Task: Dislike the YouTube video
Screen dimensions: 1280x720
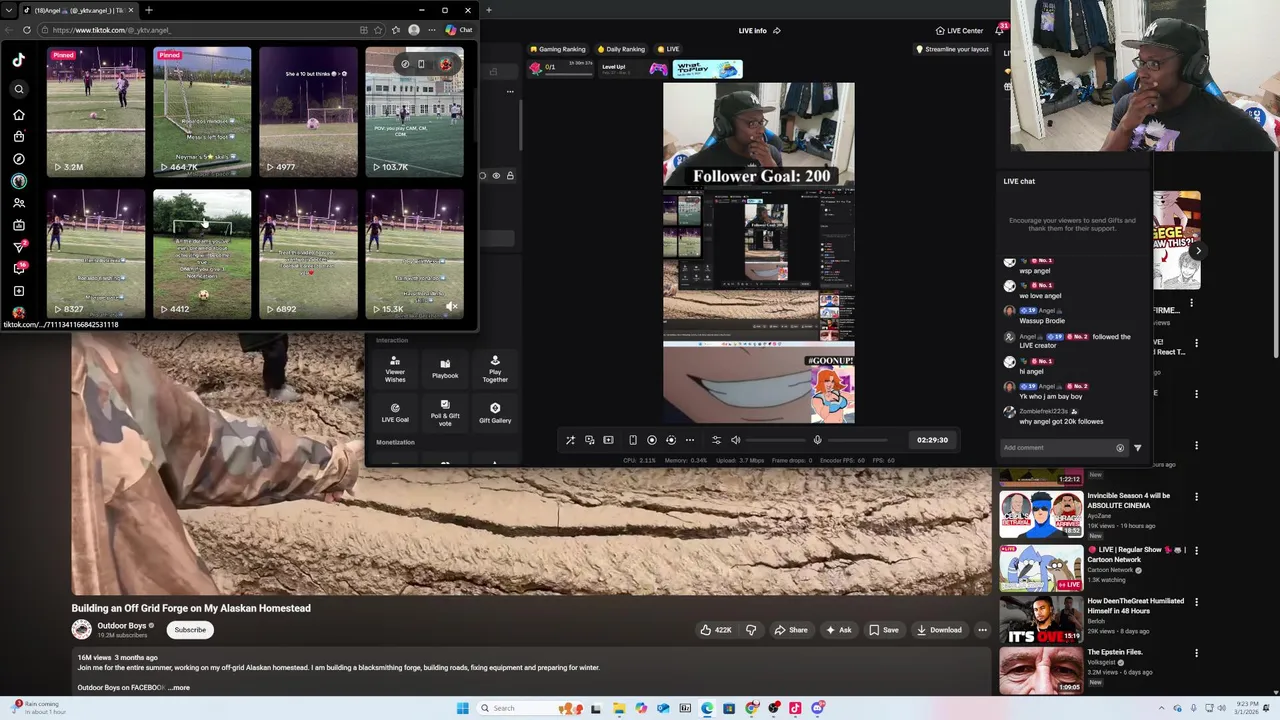Action: point(751,630)
